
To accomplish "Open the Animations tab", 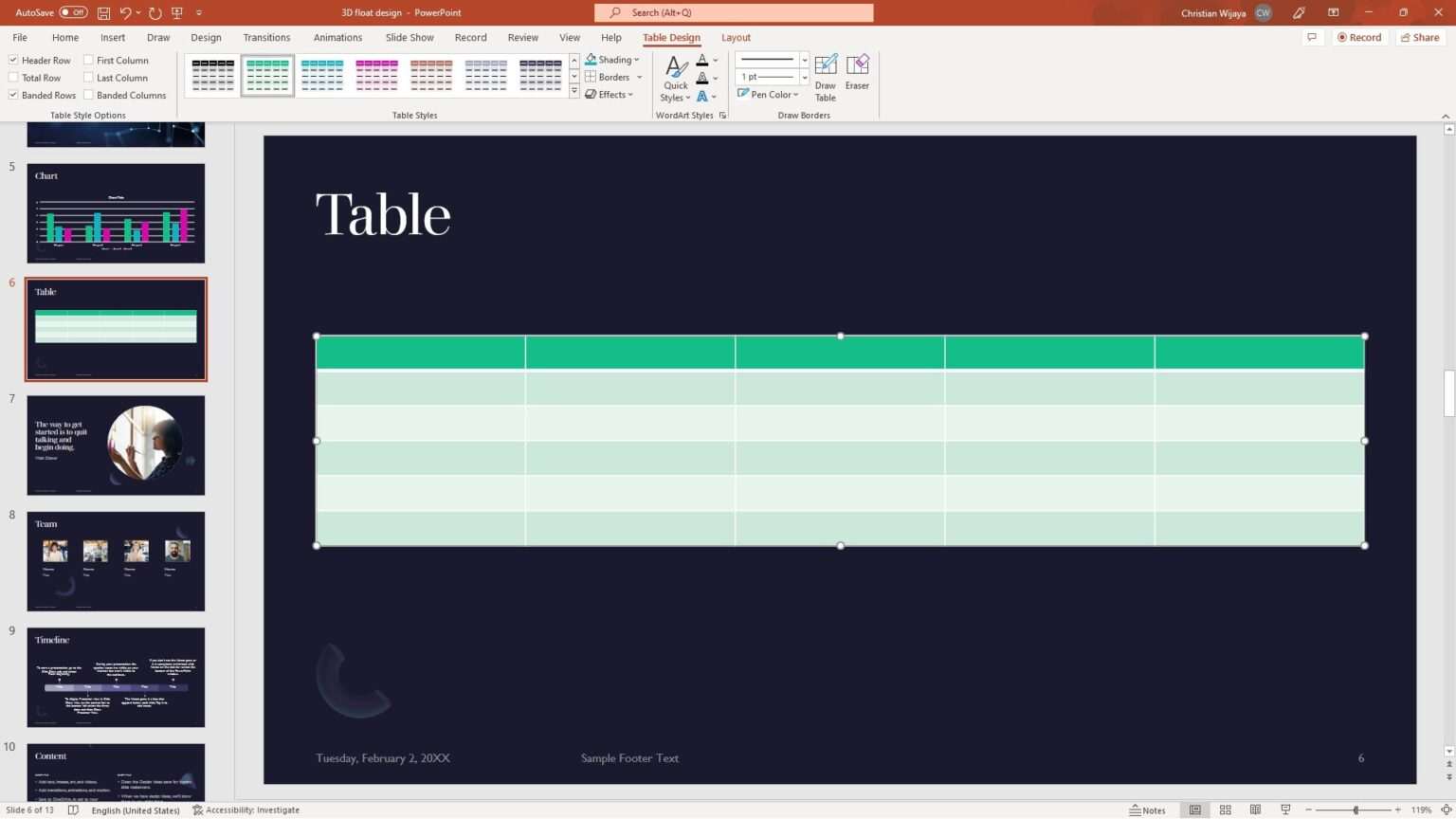I will (x=337, y=38).
